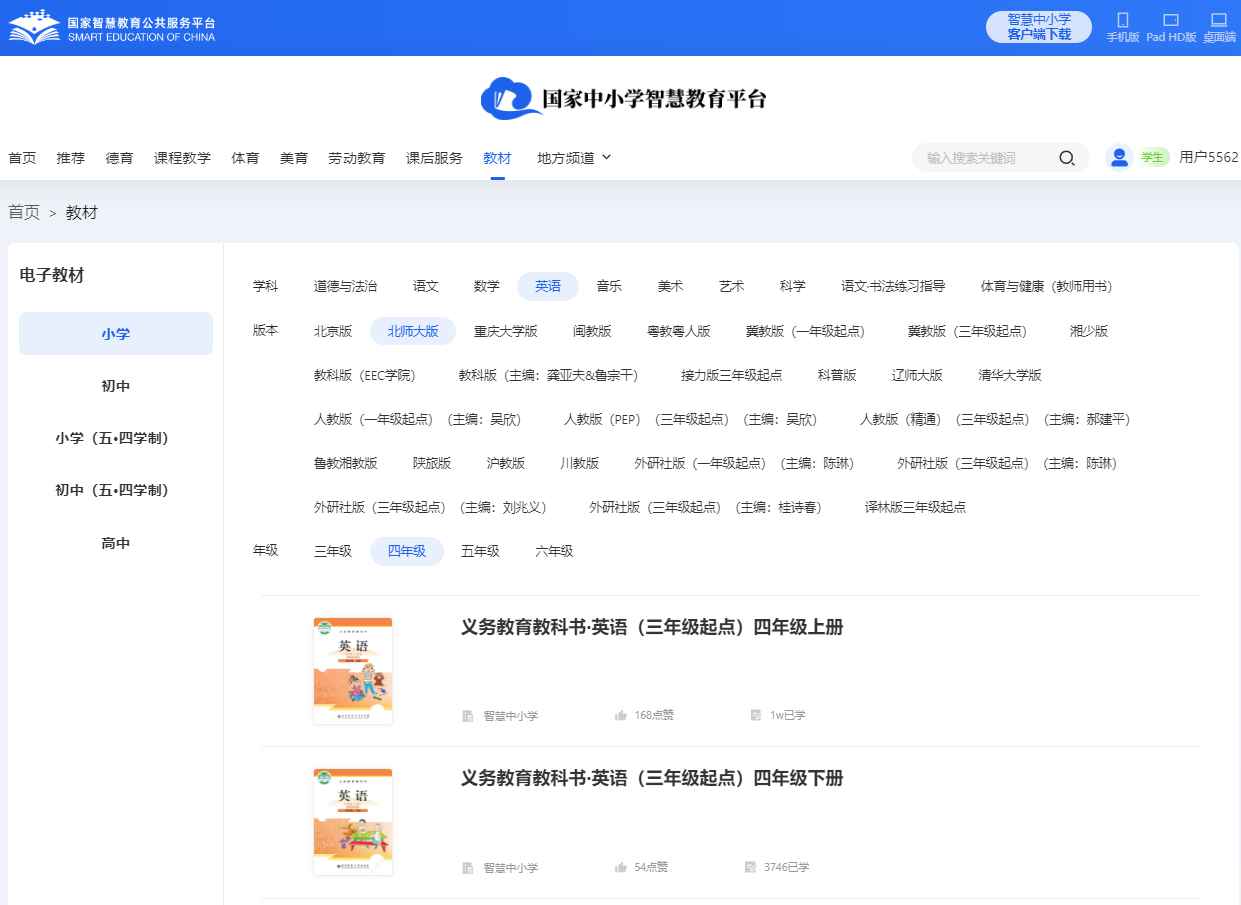Viewport: 1241px width, 905px height.
Task: Click the study count icon beside 1w已学
Action: [x=756, y=715]
